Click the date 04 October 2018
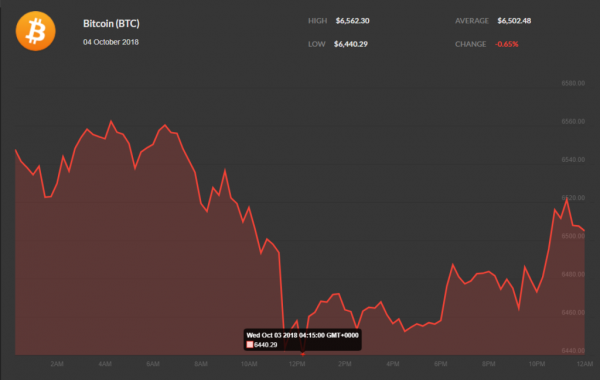 click(111, 42)
